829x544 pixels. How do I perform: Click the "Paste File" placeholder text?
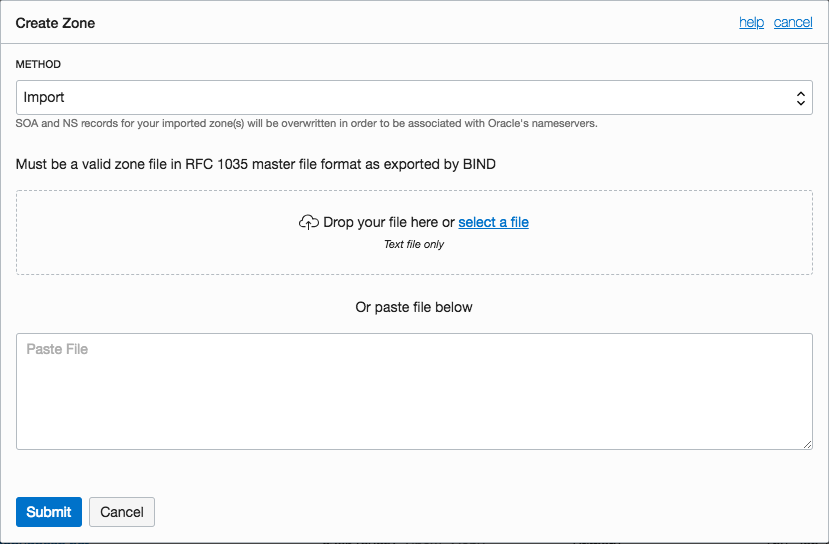[57, 349]
